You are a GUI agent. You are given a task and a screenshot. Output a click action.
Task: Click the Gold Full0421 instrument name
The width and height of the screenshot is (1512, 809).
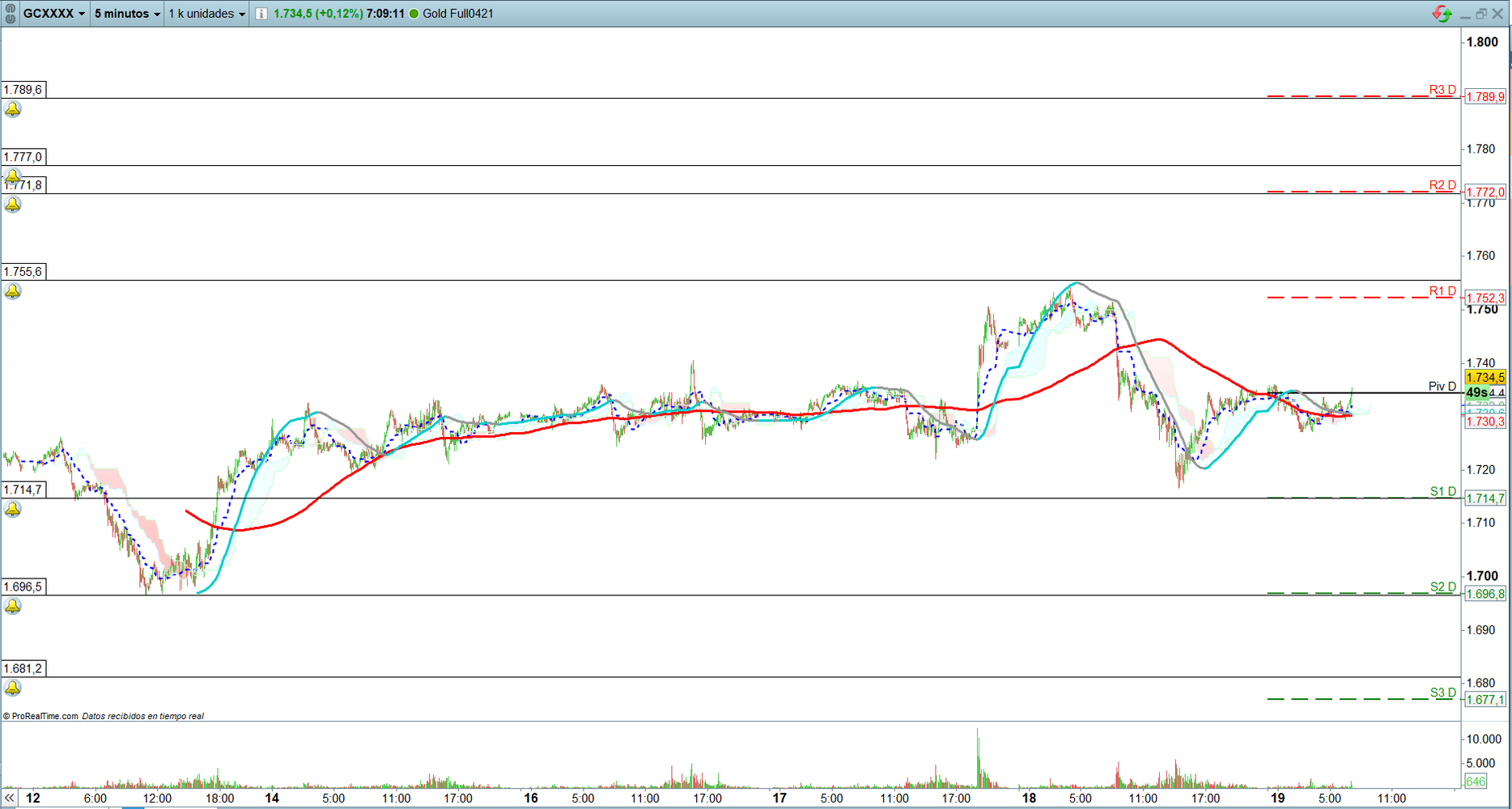[458, 14]
